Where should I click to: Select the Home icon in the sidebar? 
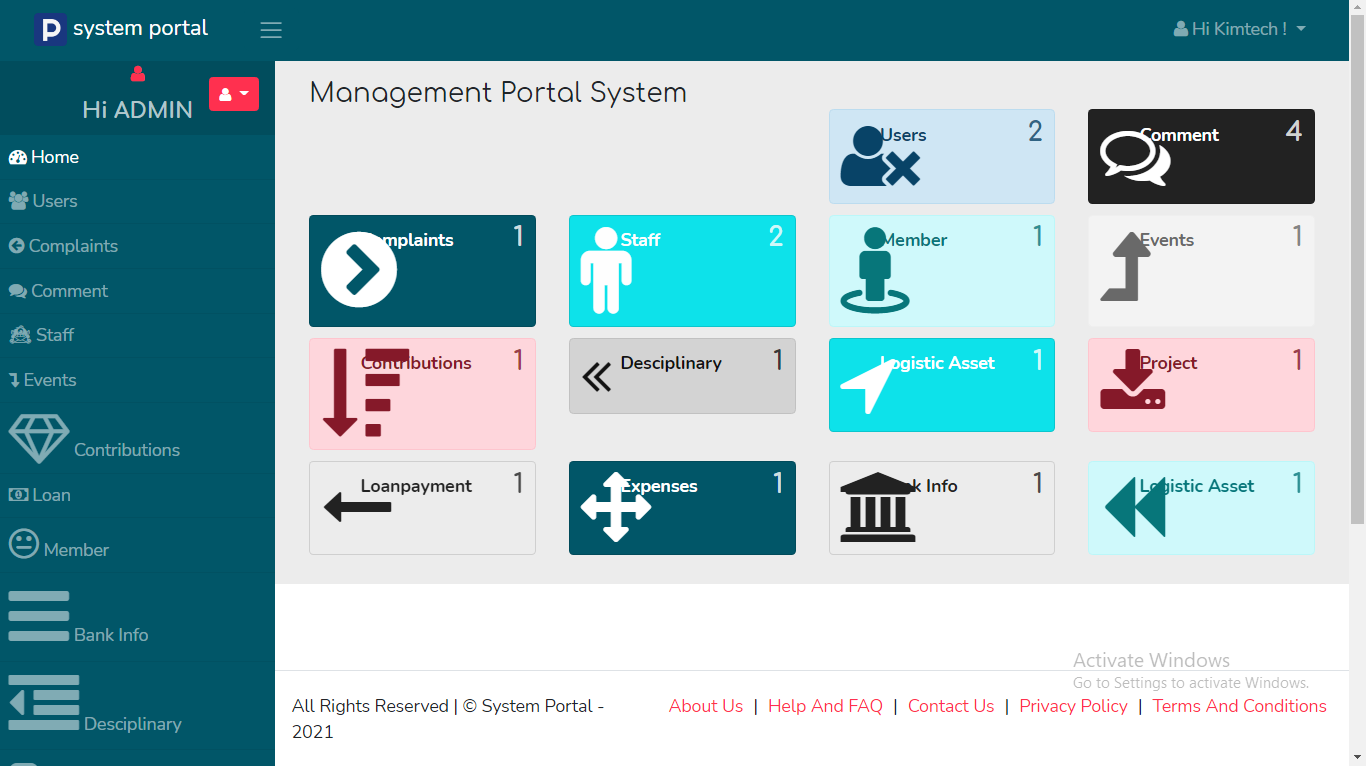pyautogui.click(x=18, y=157)
